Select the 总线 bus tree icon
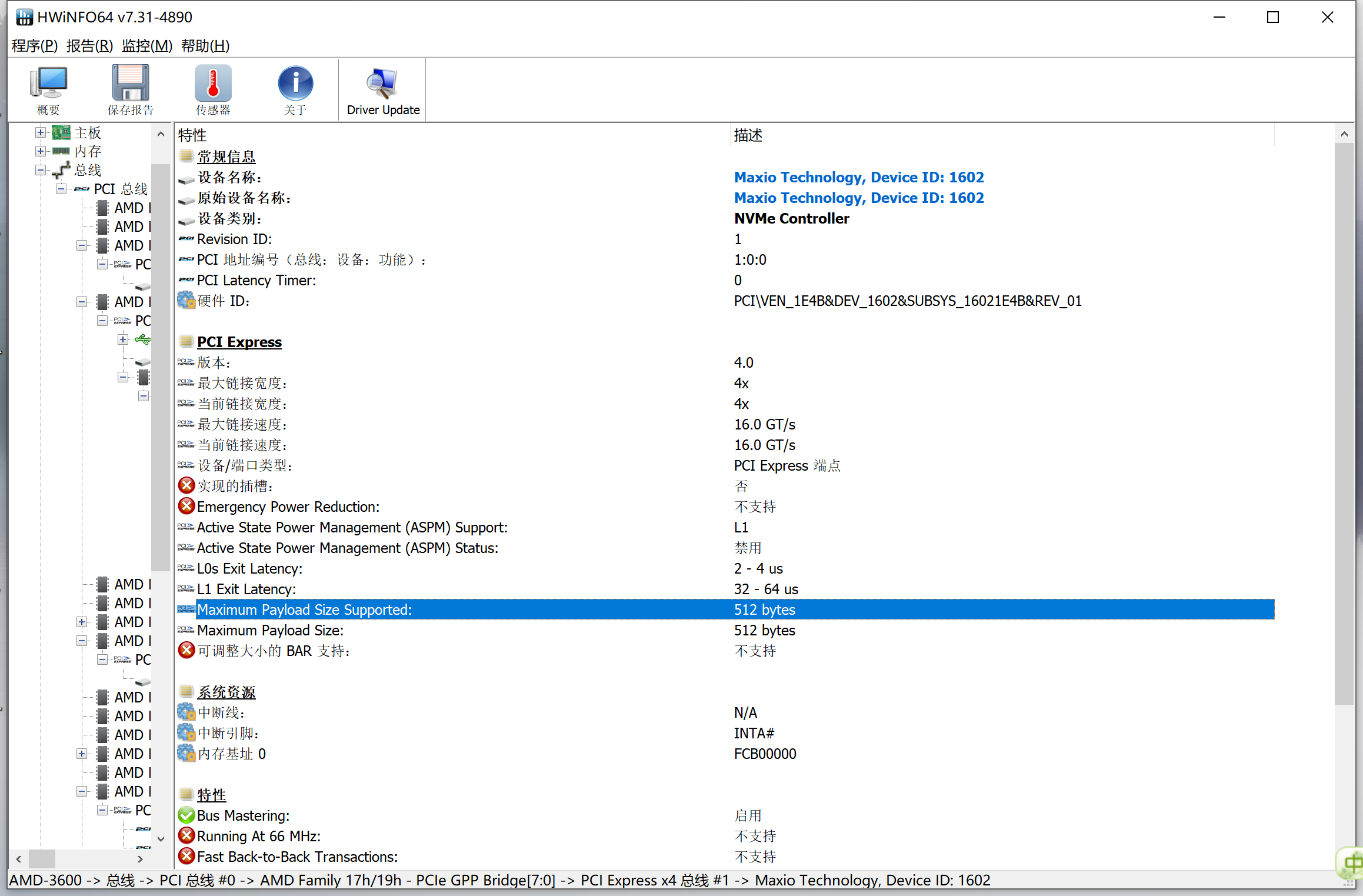 pyautogui.click(x=61, y=171)
